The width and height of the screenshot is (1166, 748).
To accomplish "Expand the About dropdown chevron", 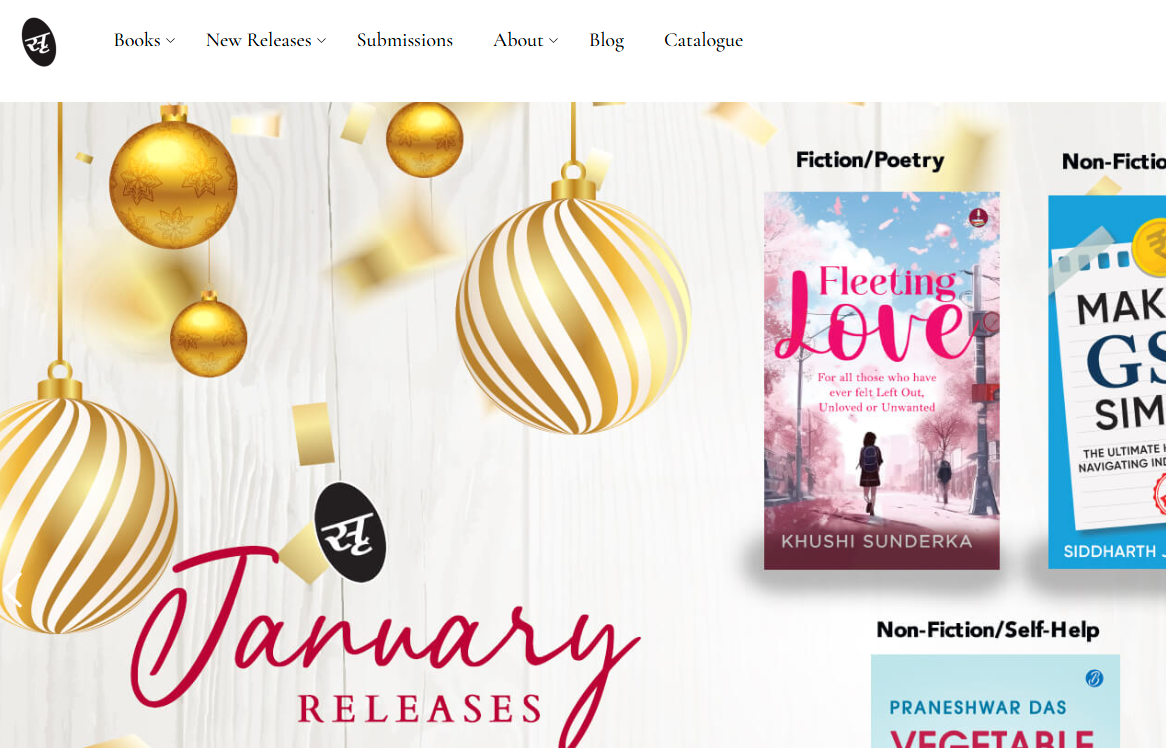I will coord(553,41).
